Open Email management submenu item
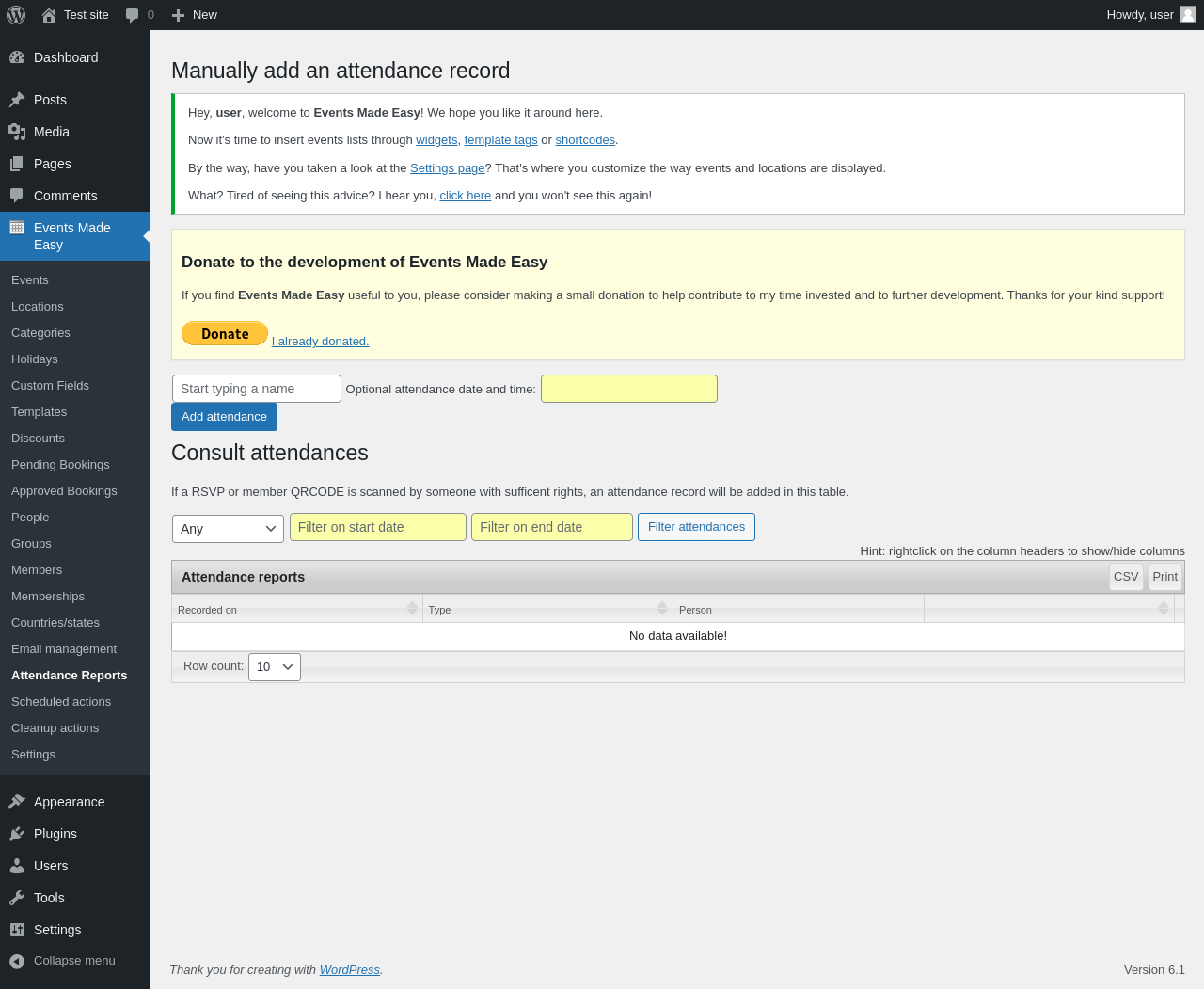 [x=64, y=649]
